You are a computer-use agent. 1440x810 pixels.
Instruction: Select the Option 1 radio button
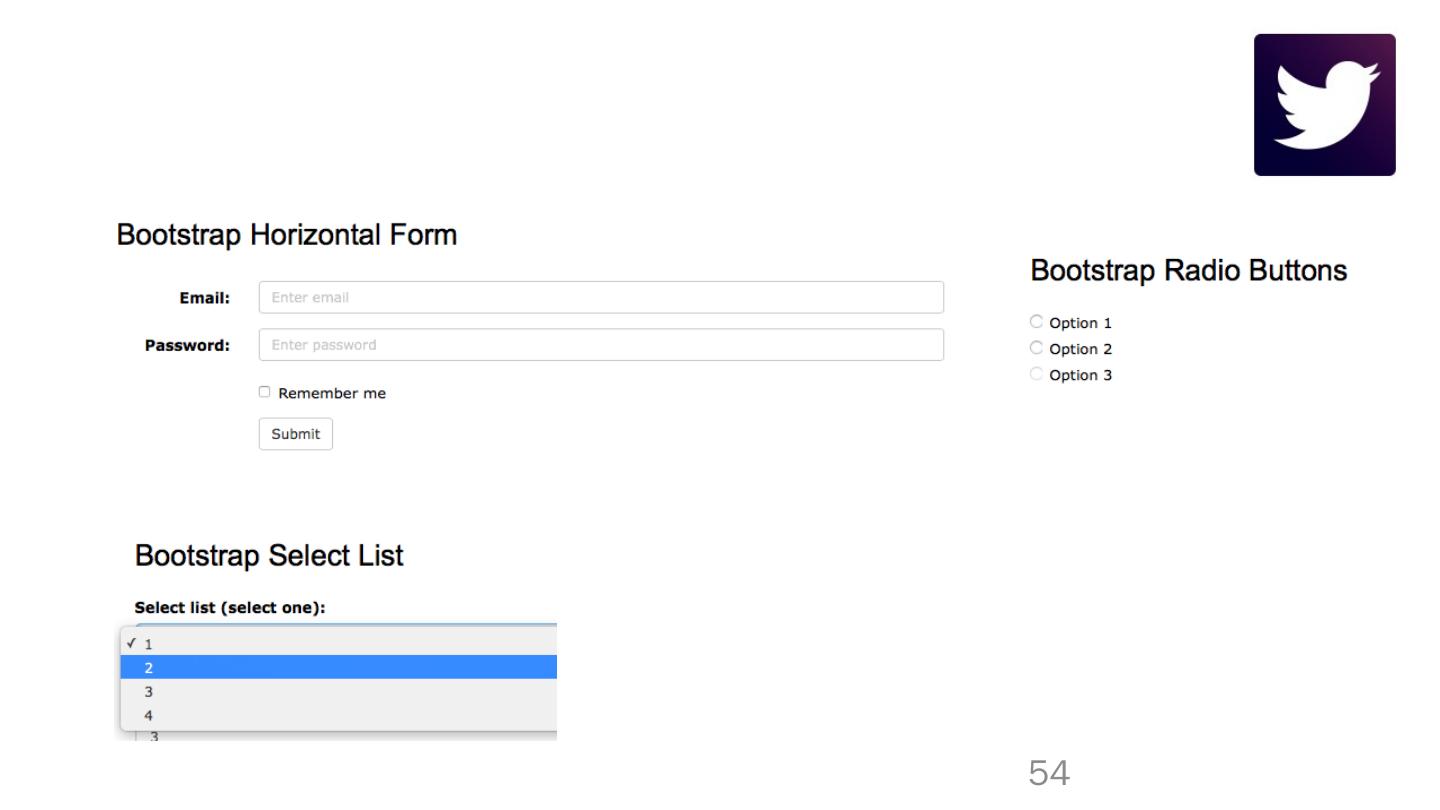pos(1036,322)
